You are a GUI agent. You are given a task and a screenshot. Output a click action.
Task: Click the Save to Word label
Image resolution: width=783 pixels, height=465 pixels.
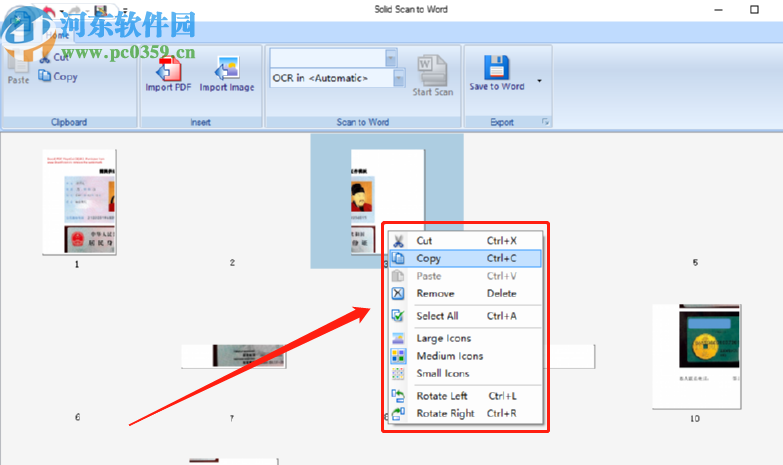point(497,86)
